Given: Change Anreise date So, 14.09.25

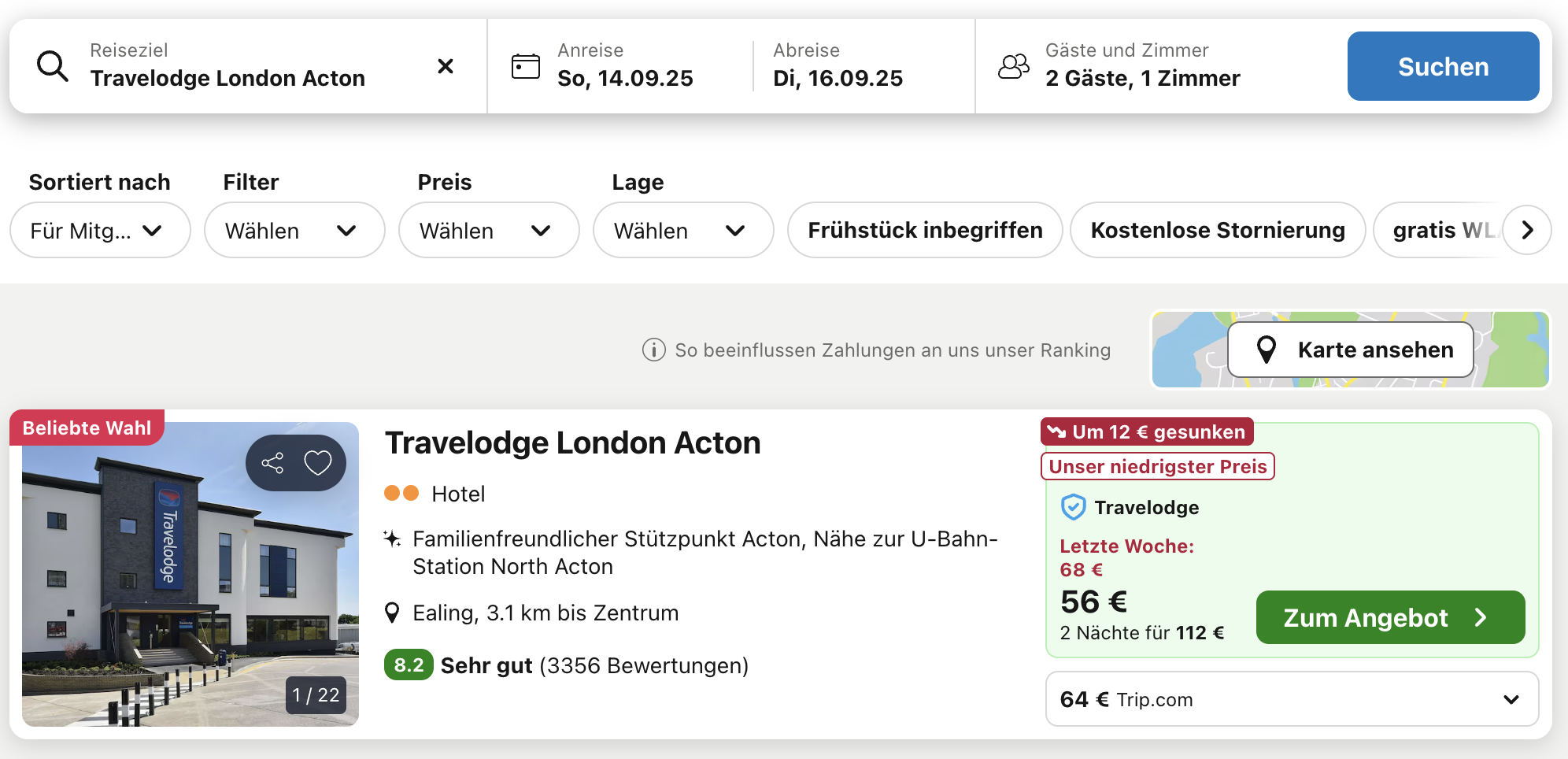Looking at the screenshot, I should (625, 66).
